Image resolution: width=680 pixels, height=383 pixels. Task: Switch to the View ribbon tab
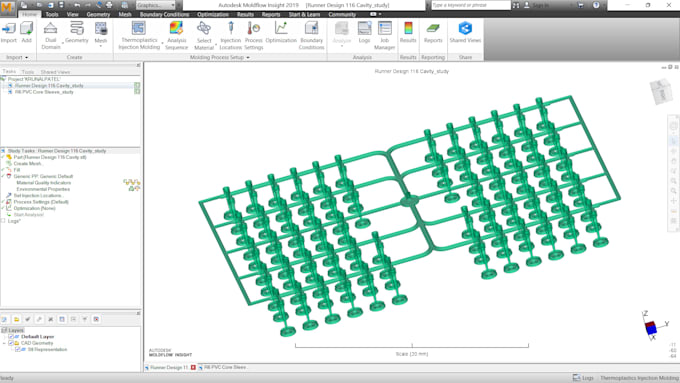point(72,14)
